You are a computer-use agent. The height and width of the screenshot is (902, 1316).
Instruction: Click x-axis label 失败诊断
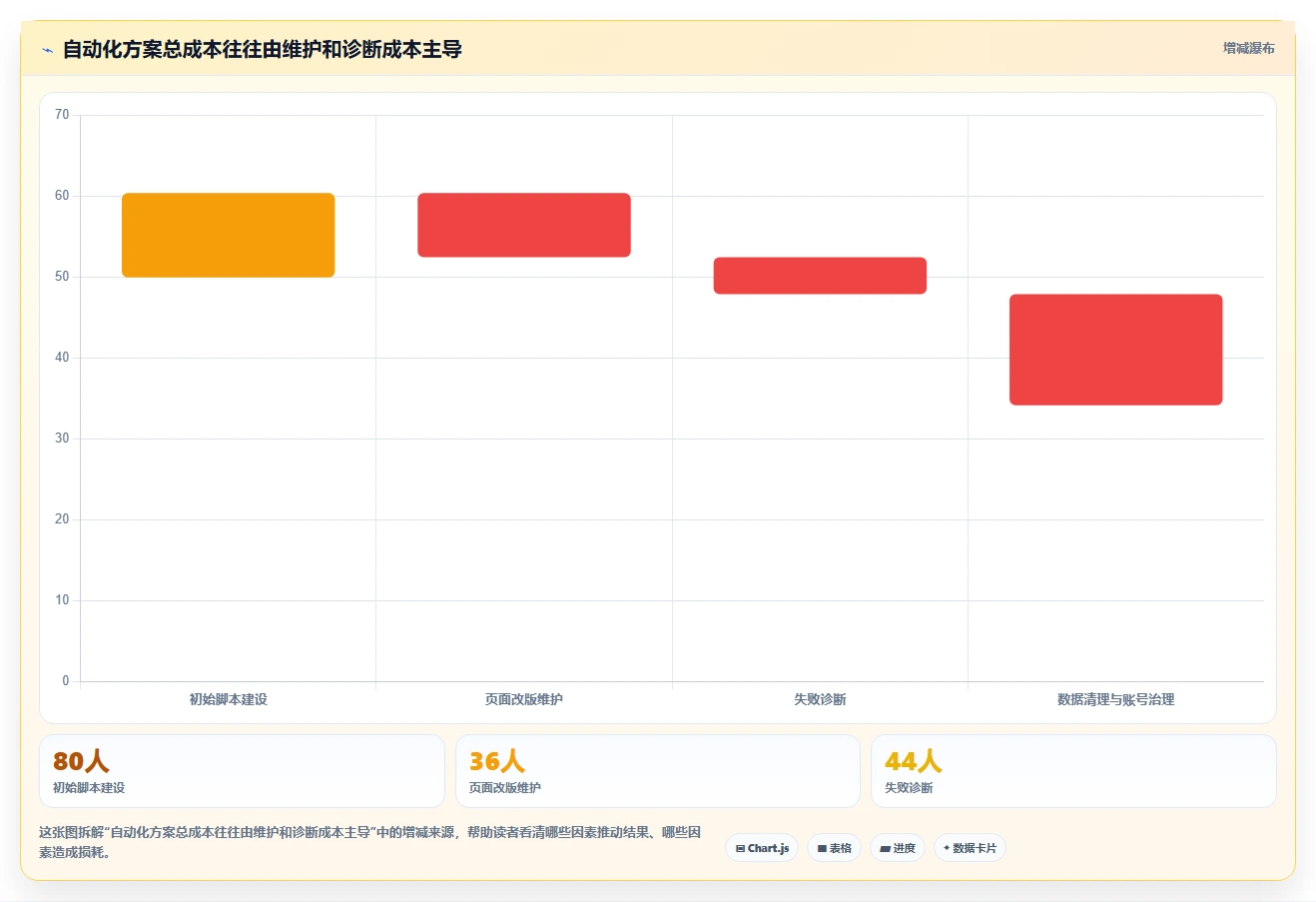click(820, 699)
